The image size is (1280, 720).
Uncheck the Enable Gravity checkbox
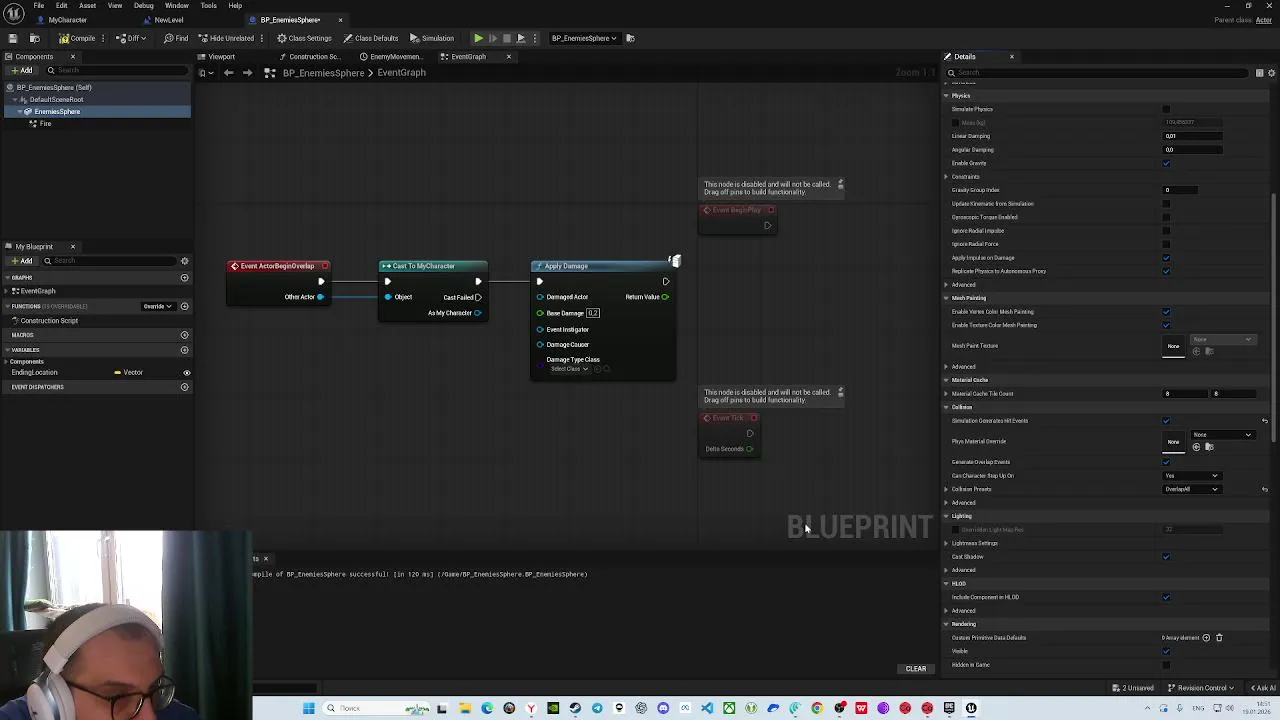[x=1166, y=163]
